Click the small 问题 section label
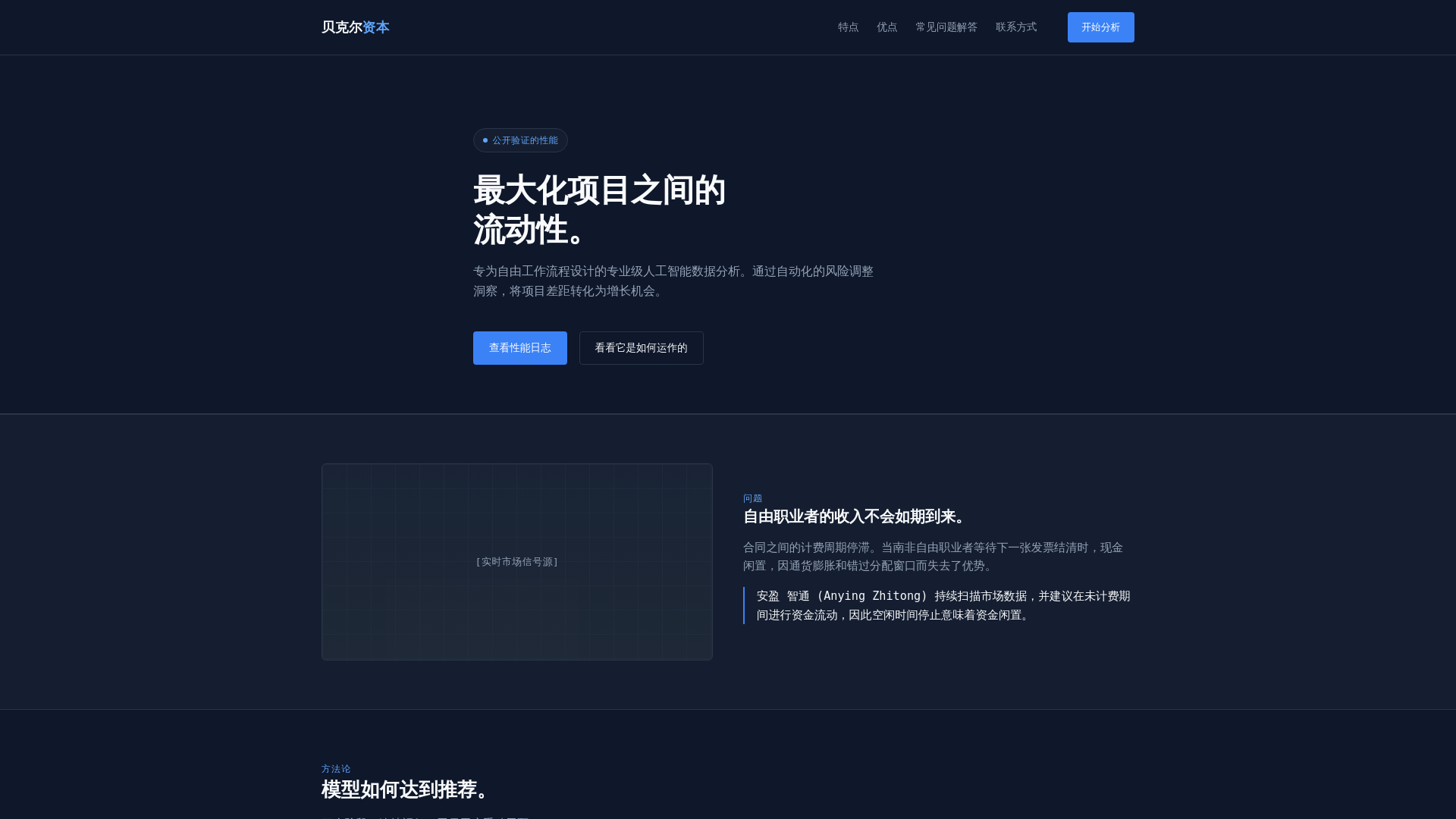 point(752,498)
